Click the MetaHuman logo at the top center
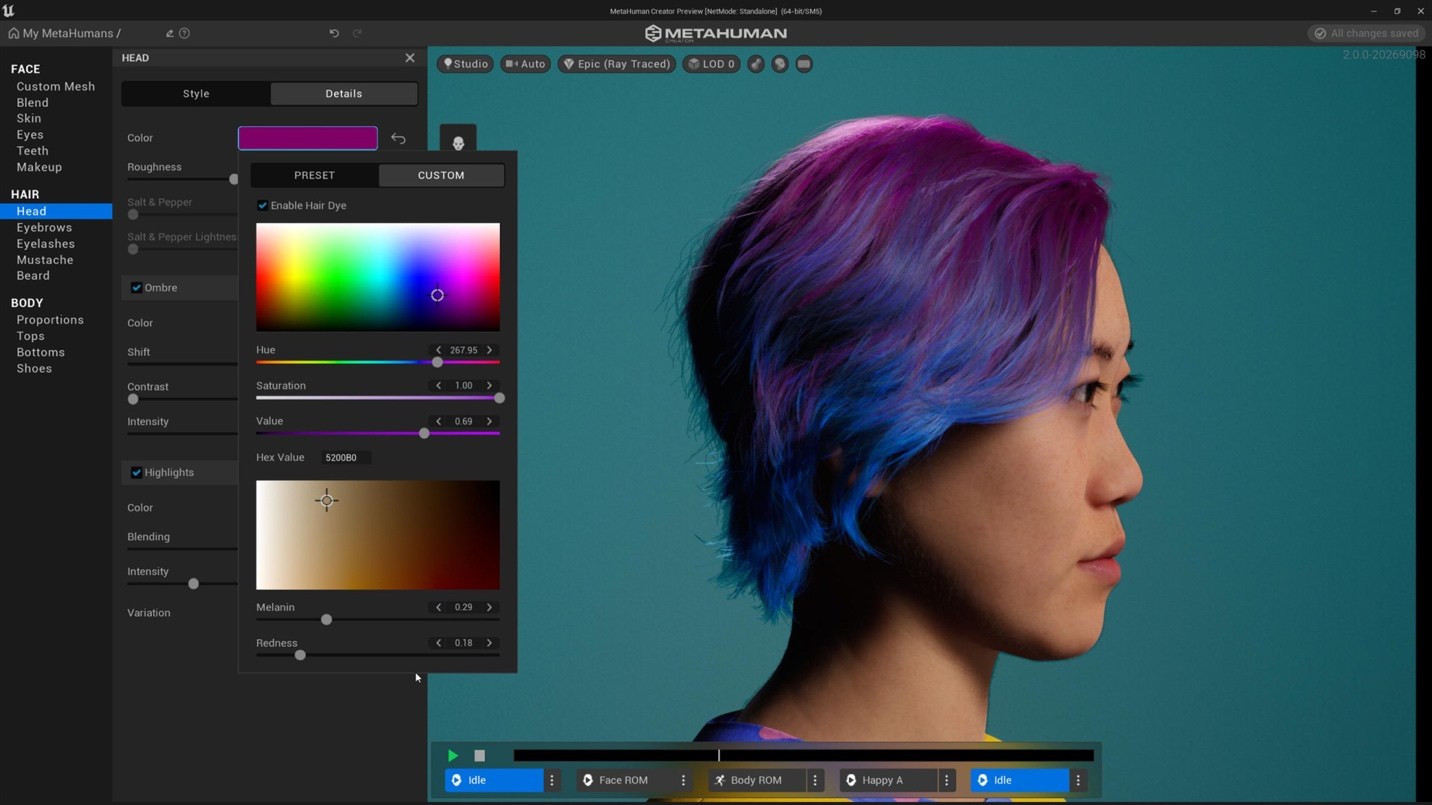The image size is (1432, 805). [x=716, y=32]
